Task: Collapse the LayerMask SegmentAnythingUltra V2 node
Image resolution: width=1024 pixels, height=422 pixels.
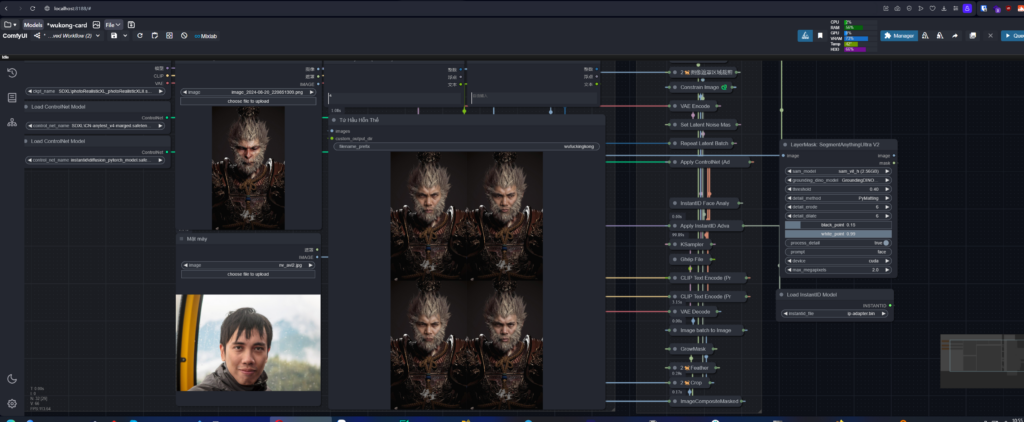Action: click(786, 144)
